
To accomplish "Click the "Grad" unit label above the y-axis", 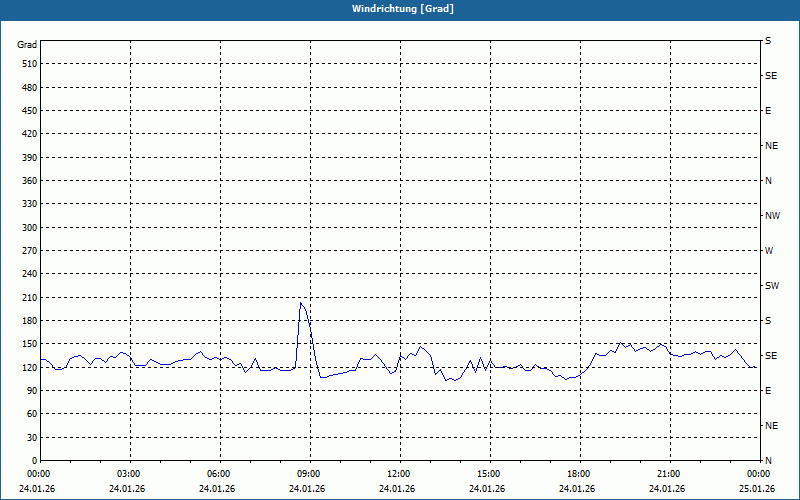I will point(27,45).
